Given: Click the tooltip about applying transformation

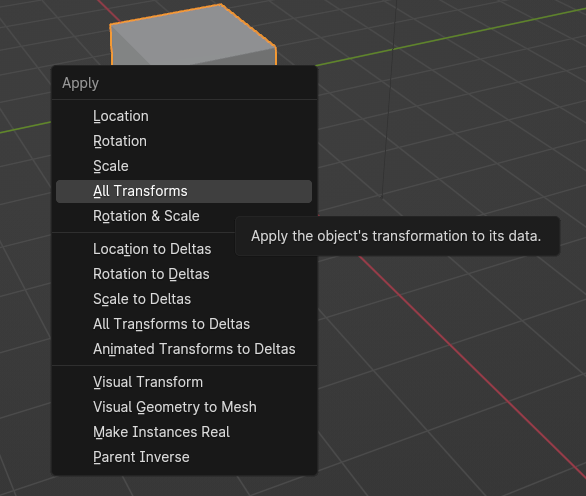Looking at the screenshot, I should click(397, 236).
